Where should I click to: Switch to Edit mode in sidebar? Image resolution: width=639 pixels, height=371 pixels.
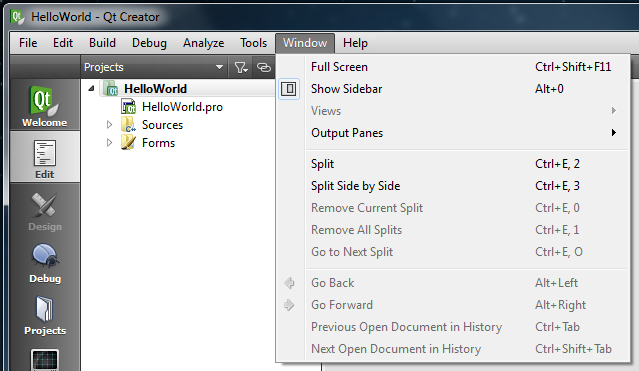tap(44, 157)
